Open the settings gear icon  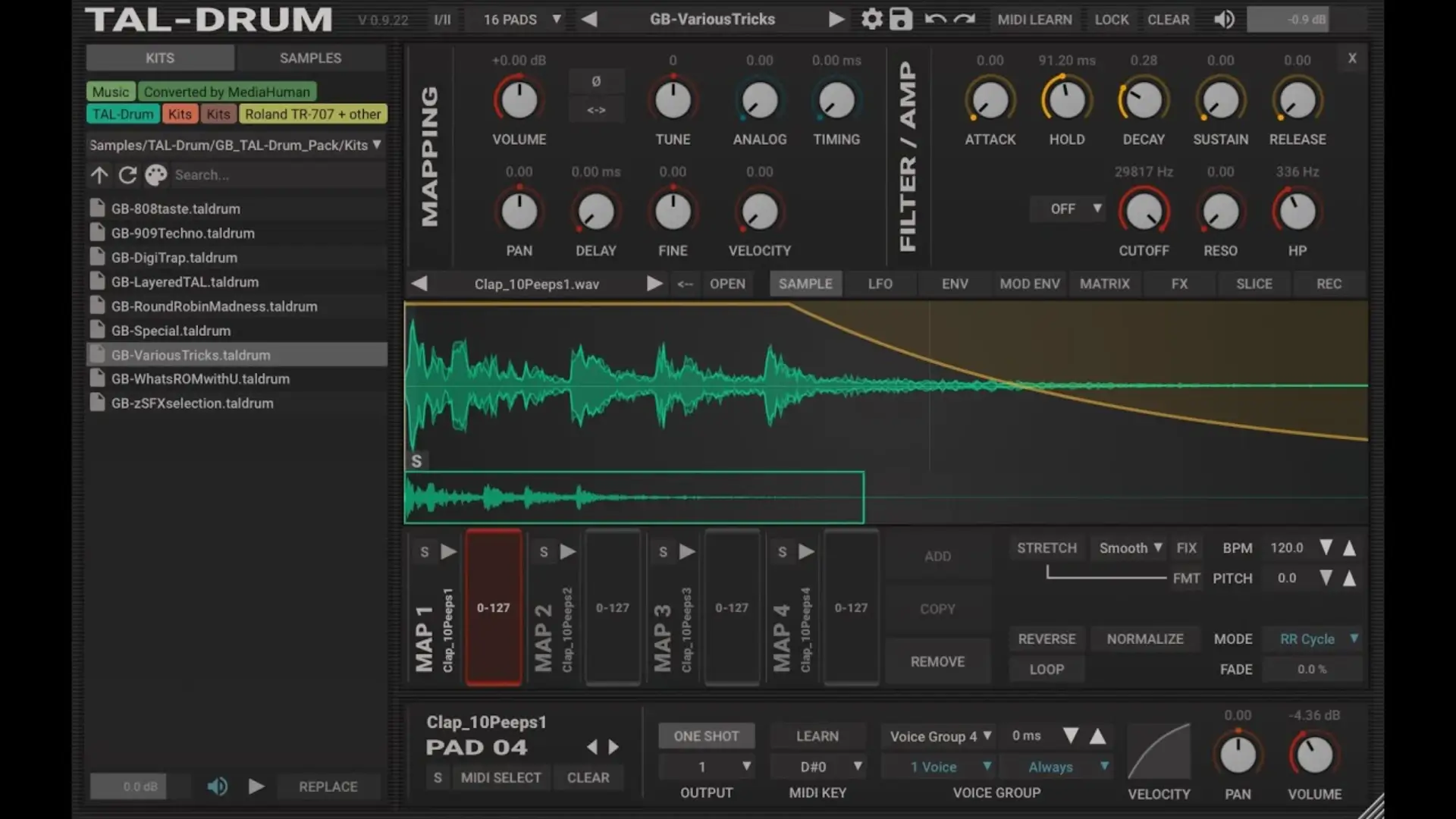point(871,19)
